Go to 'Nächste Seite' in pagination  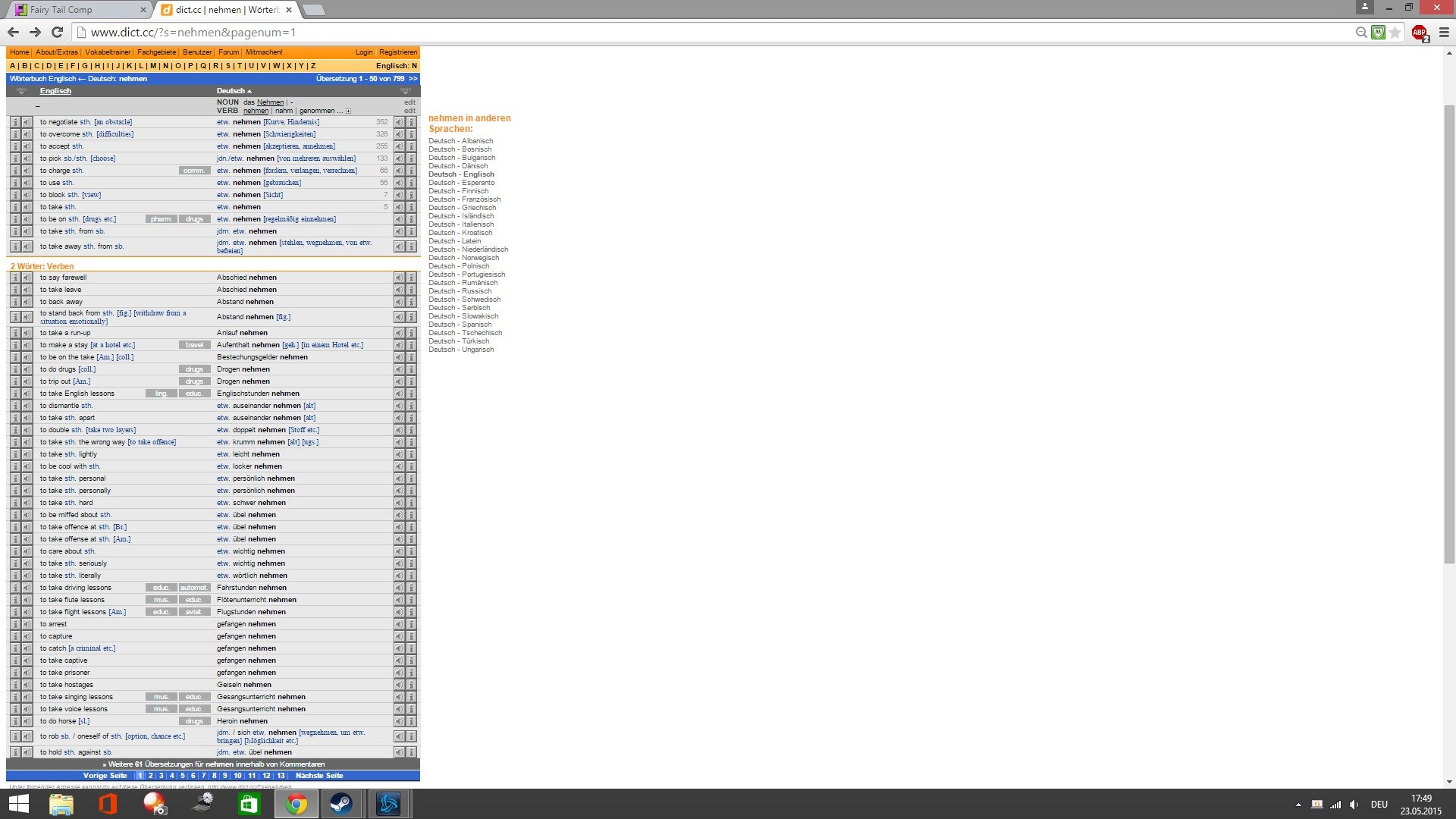pos(319,776)
